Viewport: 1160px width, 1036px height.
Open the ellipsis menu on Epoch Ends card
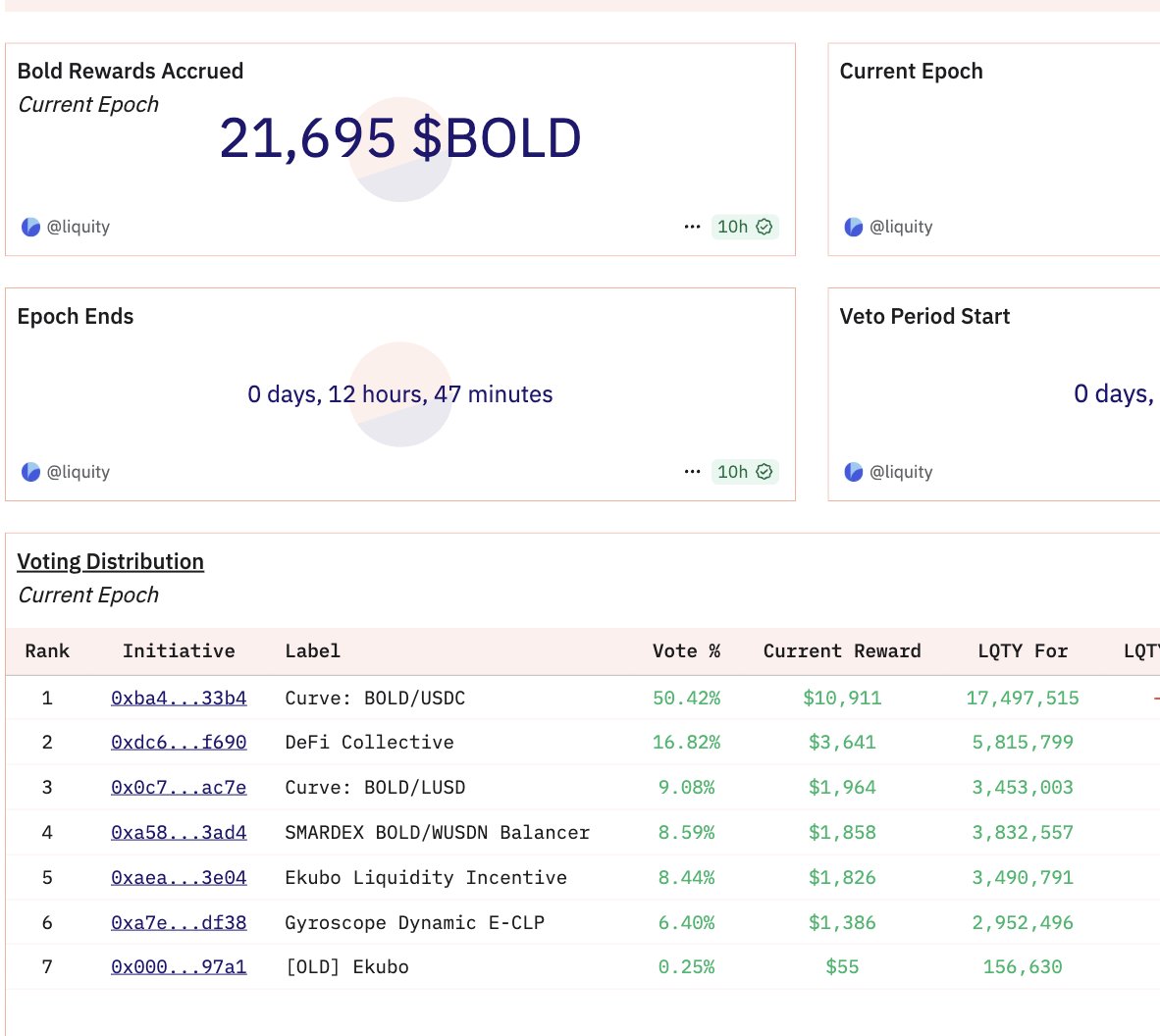click(692, 471)
